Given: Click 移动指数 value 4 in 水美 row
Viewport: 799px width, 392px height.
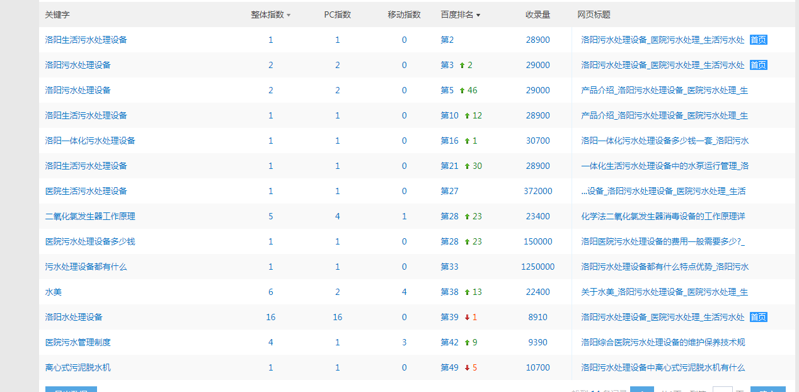Looking at the screenshot, I should point(404,292).
